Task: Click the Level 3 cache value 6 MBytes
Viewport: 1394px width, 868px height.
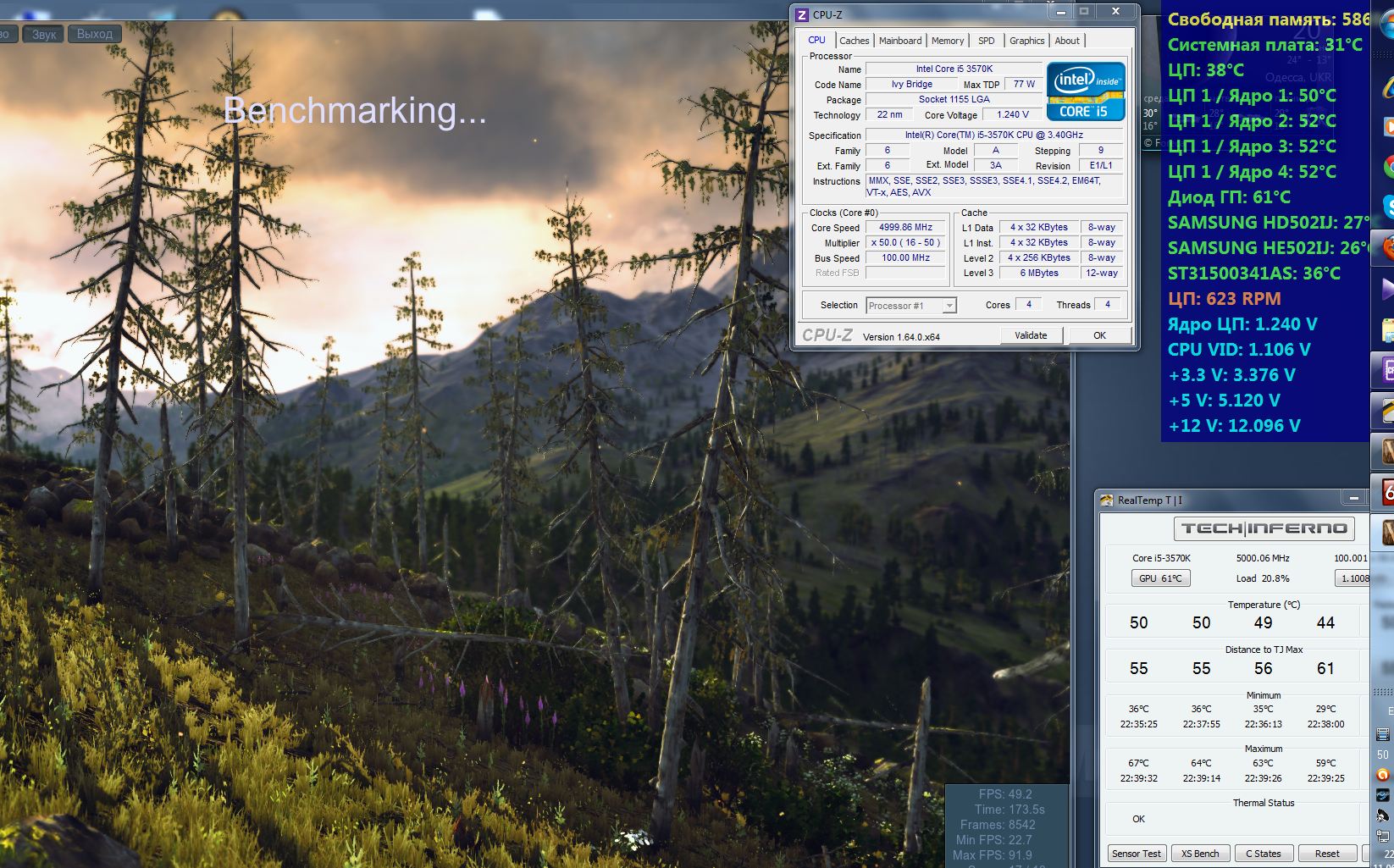Action: coord(1039,273)
